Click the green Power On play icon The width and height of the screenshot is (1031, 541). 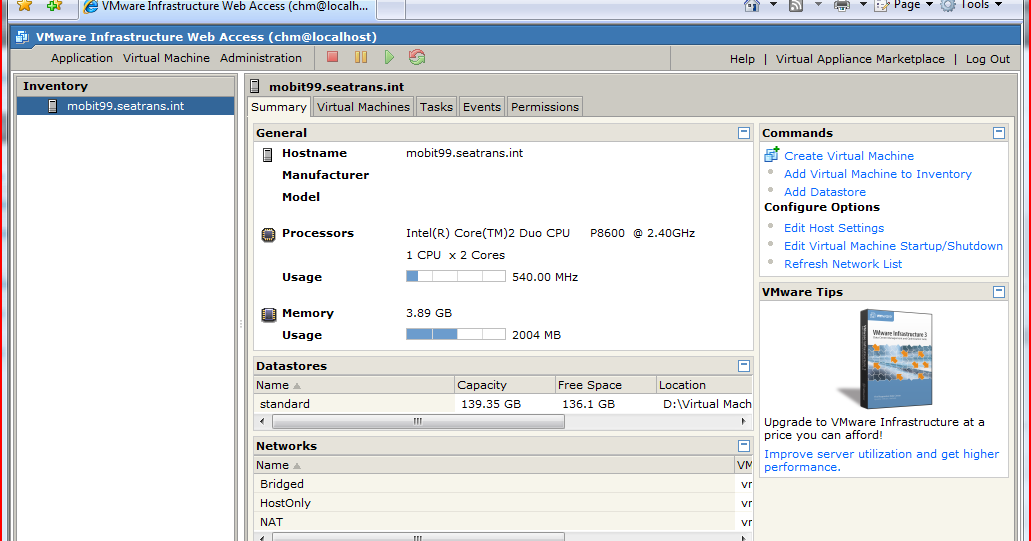(389, 57)
